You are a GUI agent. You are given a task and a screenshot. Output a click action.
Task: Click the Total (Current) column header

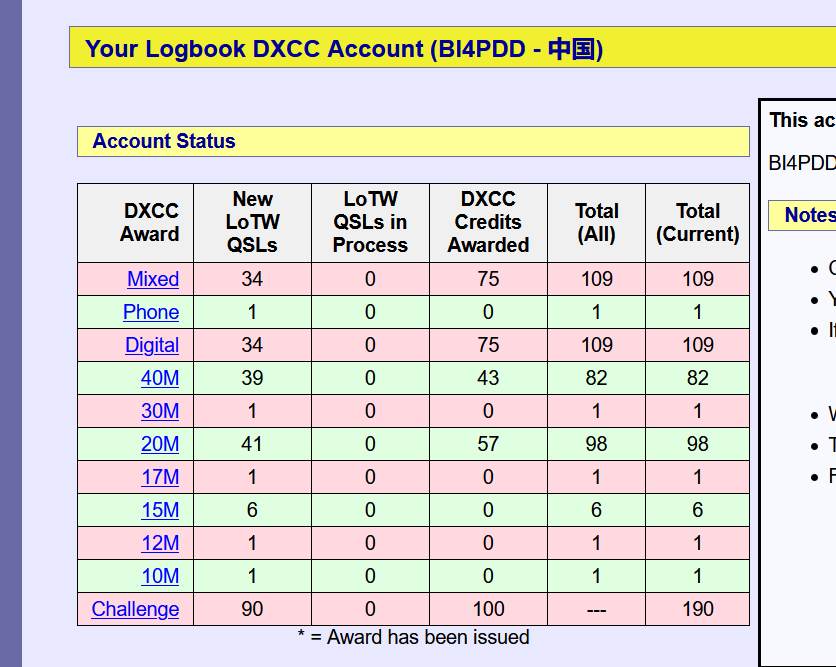pos(697,222)
